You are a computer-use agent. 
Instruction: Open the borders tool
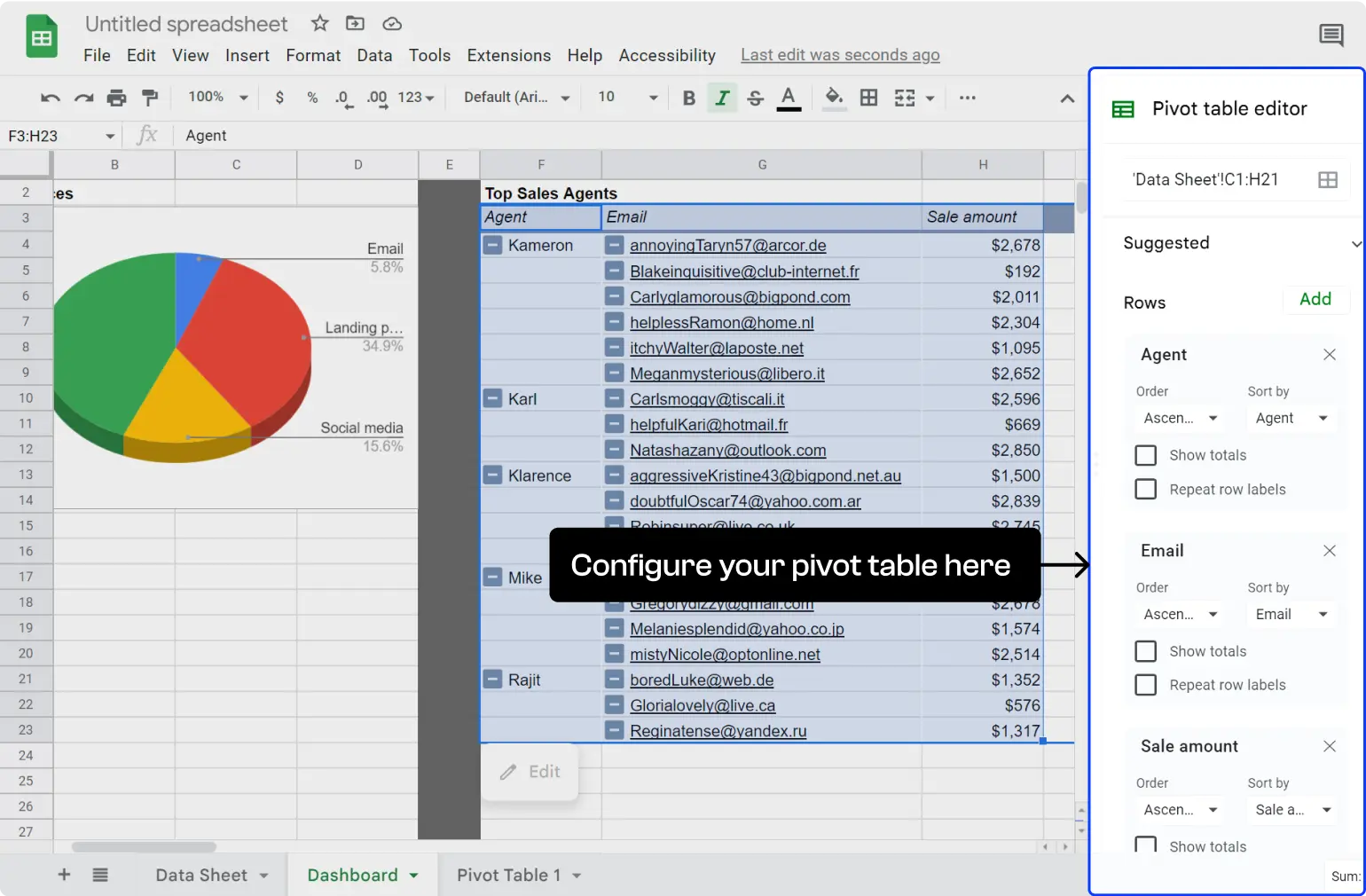869,98
